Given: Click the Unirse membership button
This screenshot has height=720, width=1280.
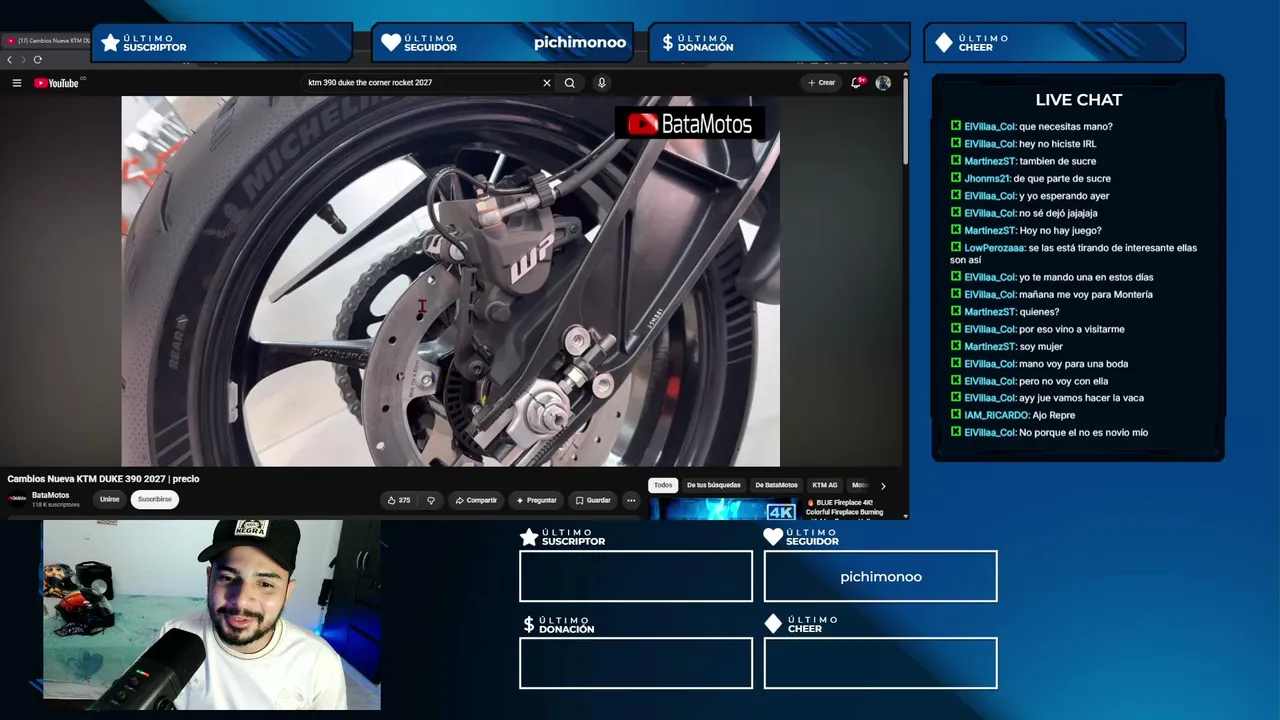Looking at the screenshot, I should point(110,499).
